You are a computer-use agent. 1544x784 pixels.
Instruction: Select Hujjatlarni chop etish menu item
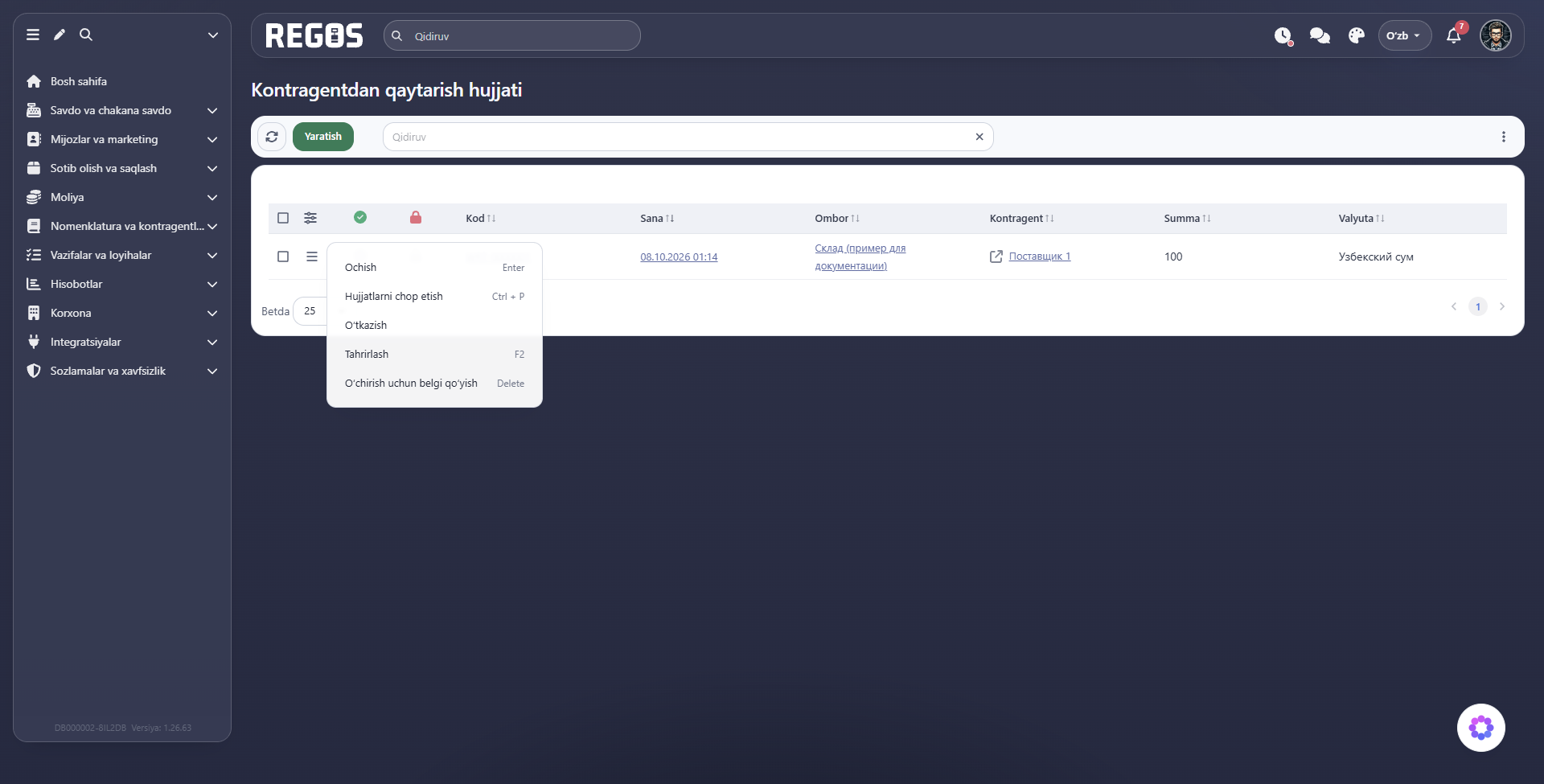tap(434, 296)
